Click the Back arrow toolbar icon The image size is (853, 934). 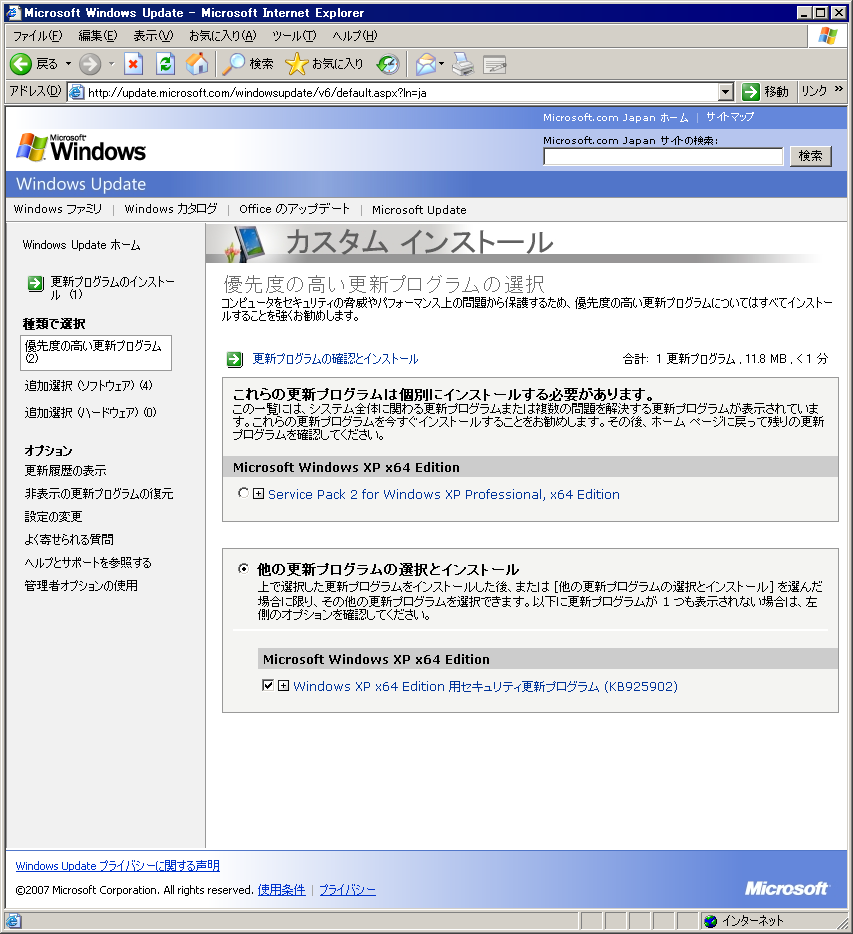pyautogui.click(x=22, y=64)
